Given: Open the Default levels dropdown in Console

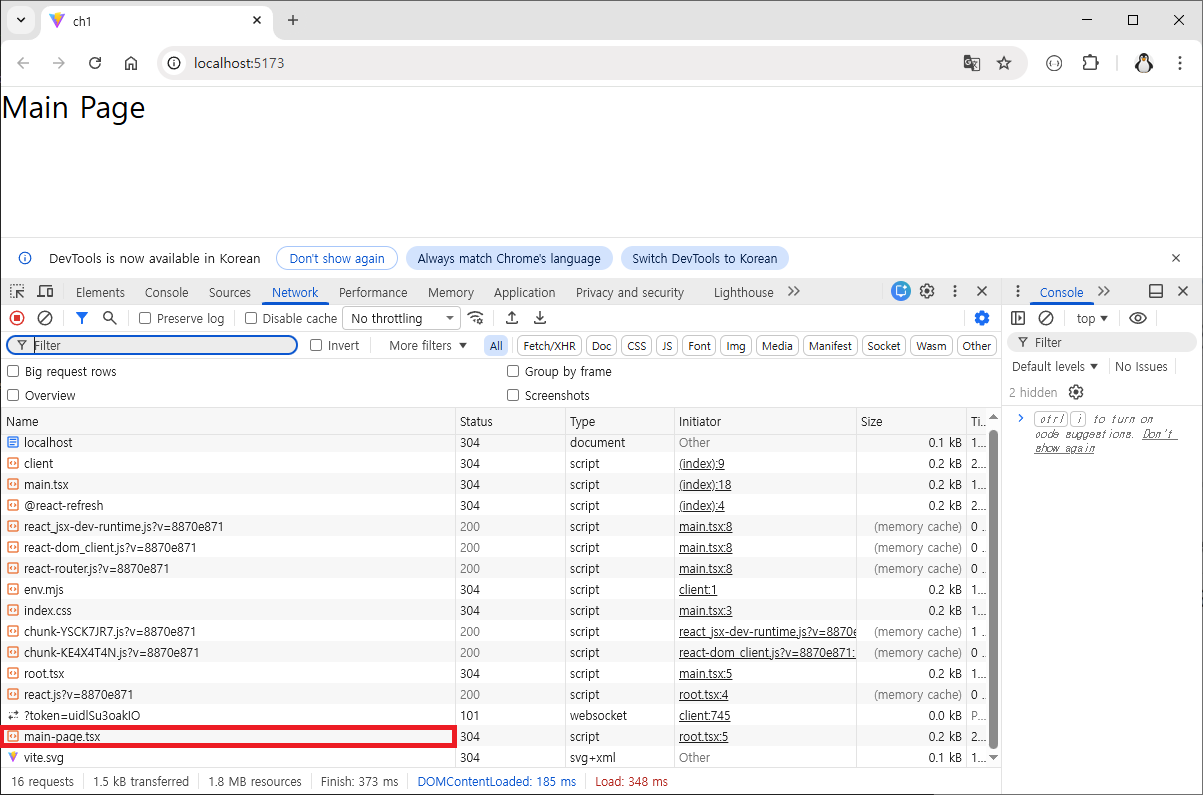Looking at the screenshot, I should 1055,366.
